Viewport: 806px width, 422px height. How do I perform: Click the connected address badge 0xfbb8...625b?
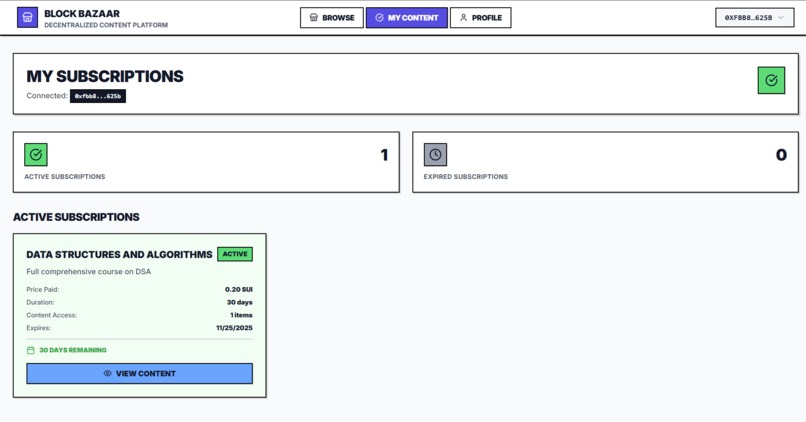tap(98, 96)
